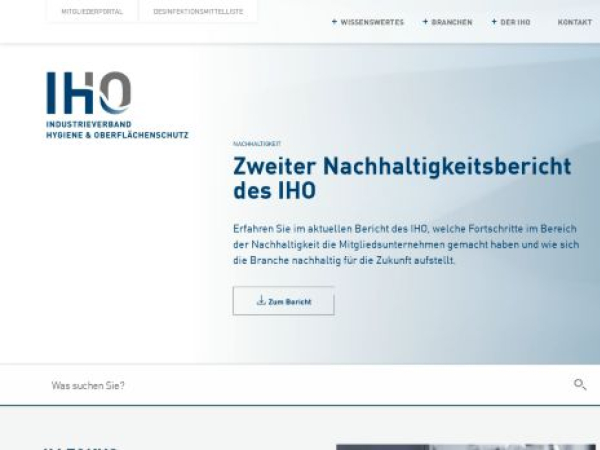The width and height of the screenshot is (600, 450).
Task: Open the Desinfektionsmittelliste tab
Action: [x=198, y=11]
